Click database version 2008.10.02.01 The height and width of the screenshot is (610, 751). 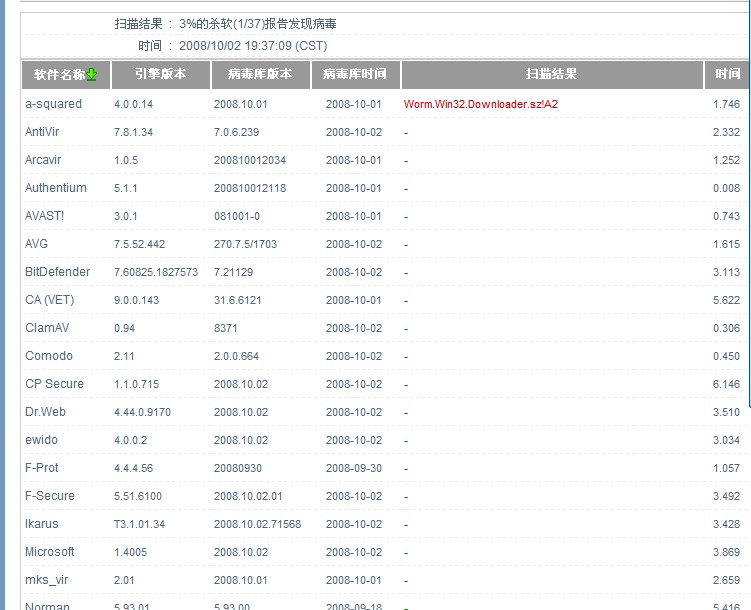pyautogui.click(x=248, y=497)
